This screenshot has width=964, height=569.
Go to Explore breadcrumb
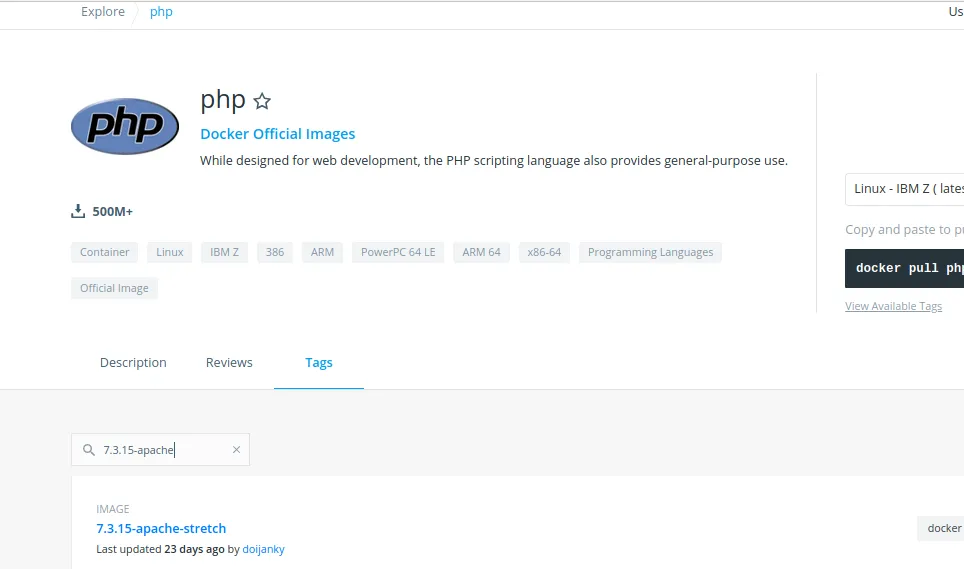pos(103,12)
